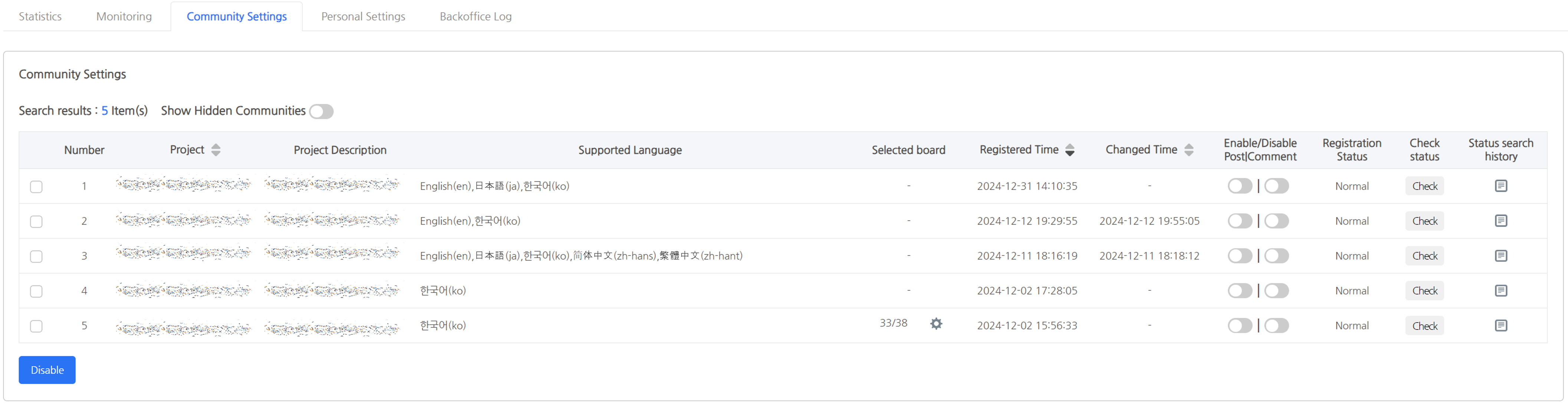Go to the Personal Settings tab
Viewport: 1568px width, 407px height.
pyautogui.click(x=363, y=16)
